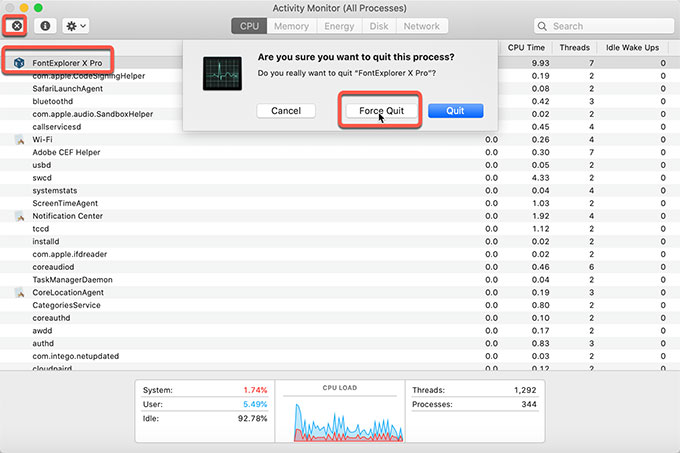Click the CoreLocationAgent process icon
Screen dimensions: 680x453
coord(20,293)
